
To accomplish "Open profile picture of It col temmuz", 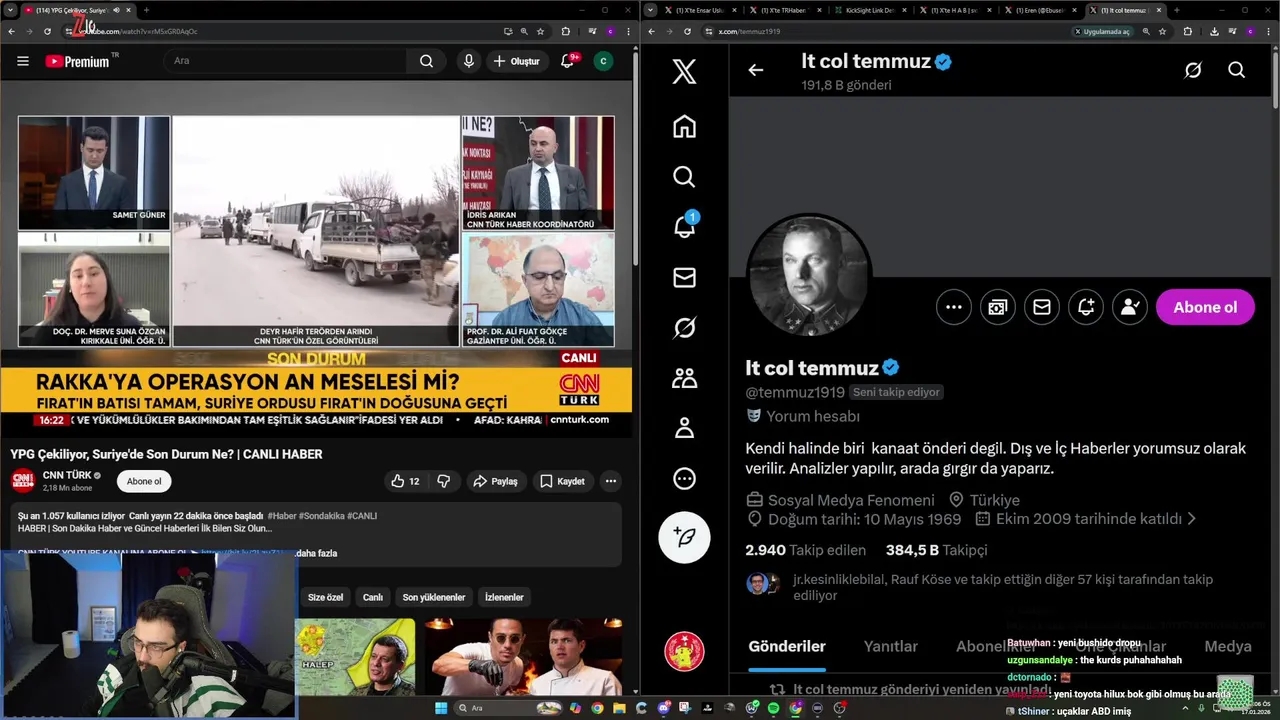I will (x=809, y=275).
